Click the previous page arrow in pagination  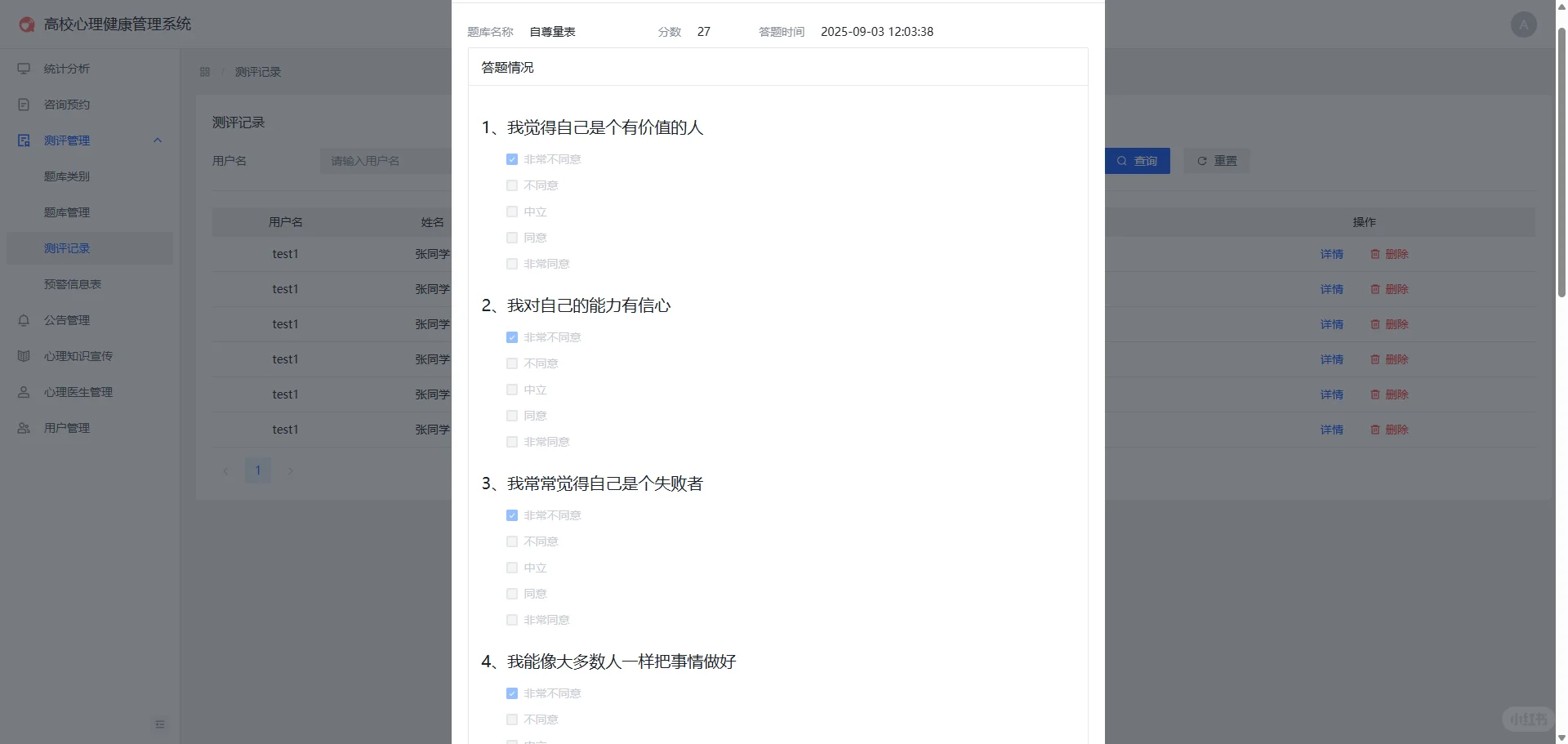click(225, 470)
